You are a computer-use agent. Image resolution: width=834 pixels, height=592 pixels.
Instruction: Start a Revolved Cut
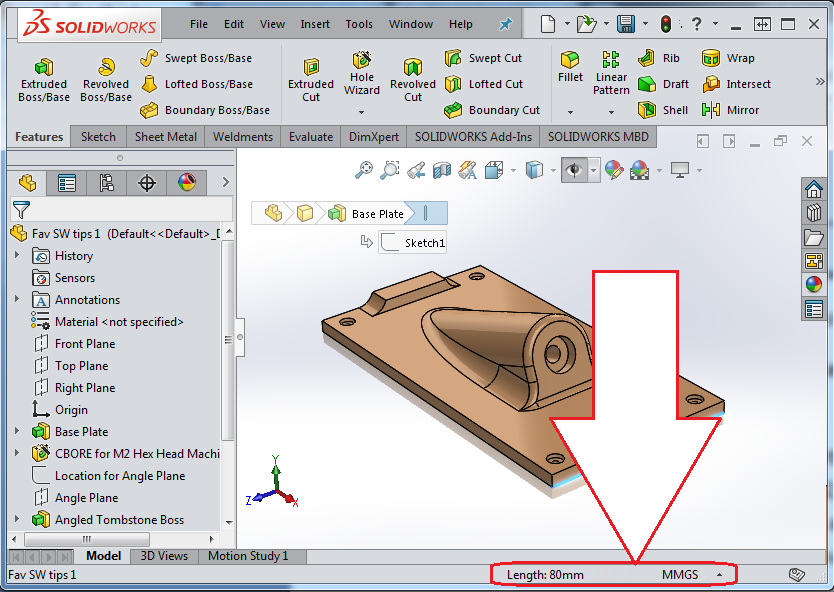point(413,80)
